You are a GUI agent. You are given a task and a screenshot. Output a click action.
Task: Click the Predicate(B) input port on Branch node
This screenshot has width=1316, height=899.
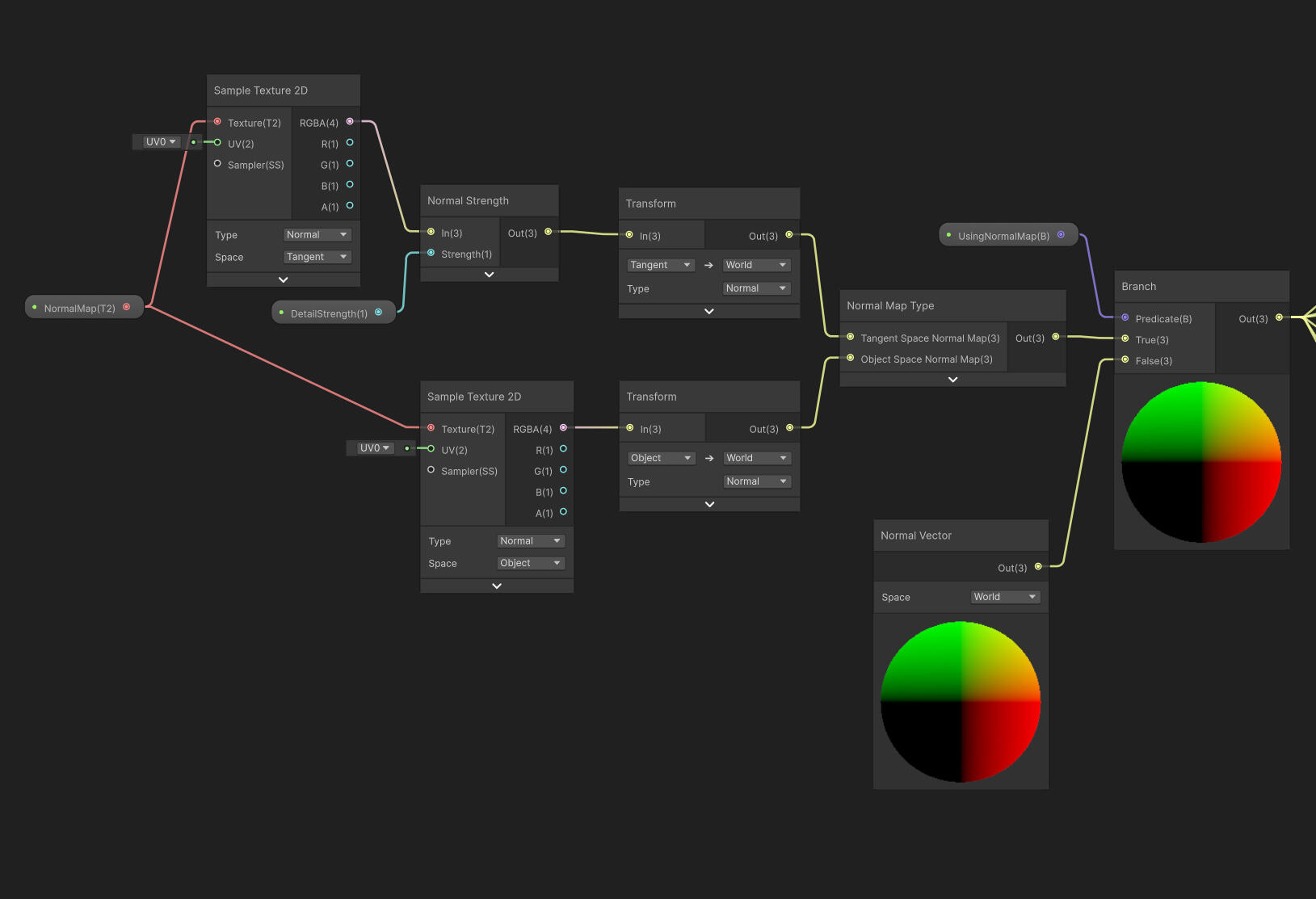click(1125, 318)
